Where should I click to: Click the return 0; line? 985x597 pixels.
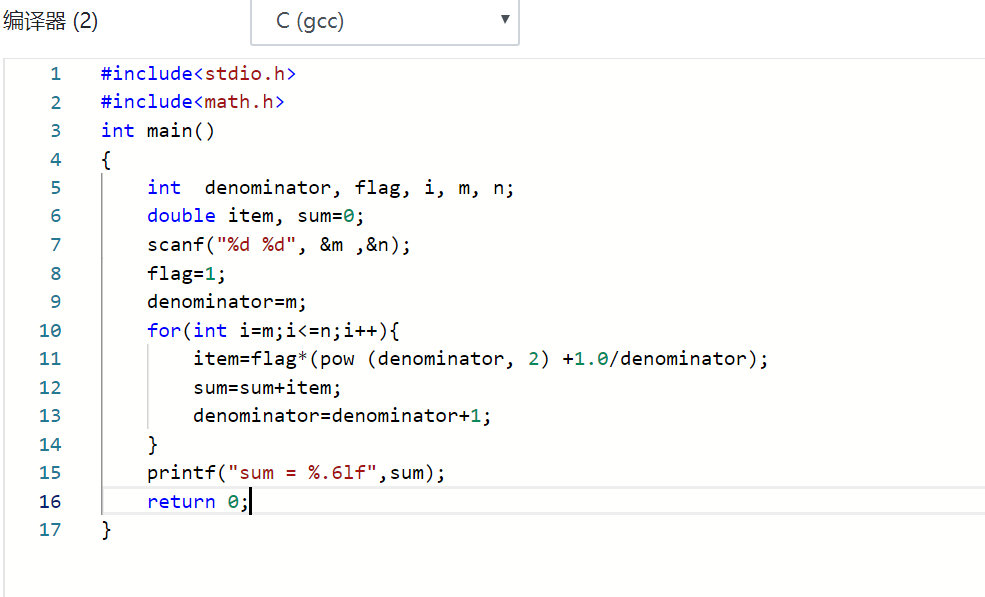point(198,501)
